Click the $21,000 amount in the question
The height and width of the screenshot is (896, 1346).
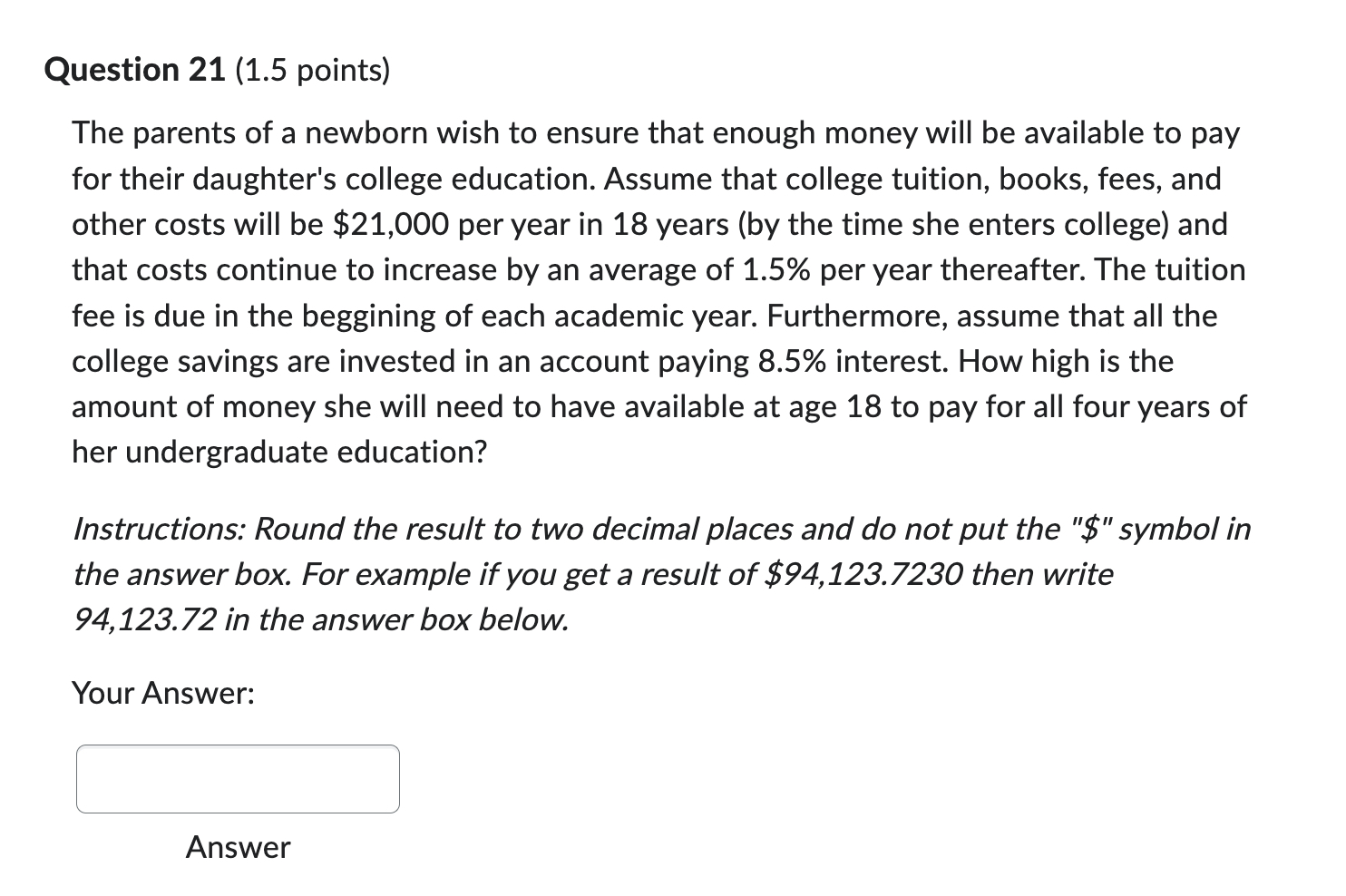coord(391,225)
